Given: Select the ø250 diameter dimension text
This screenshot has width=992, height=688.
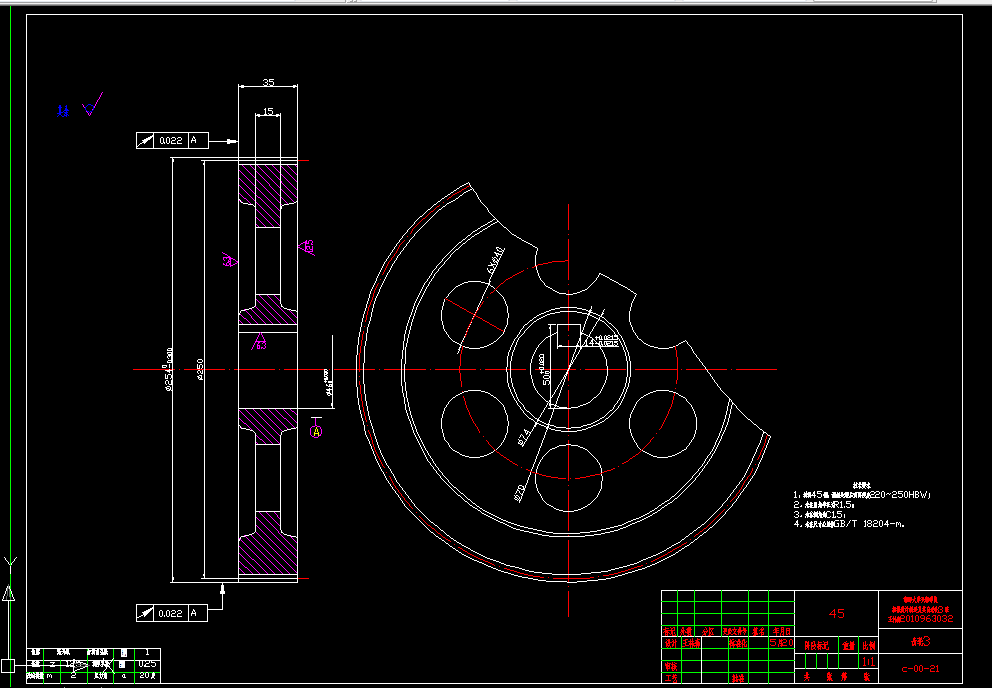Looking at the screenshot, I should [200, 370].
